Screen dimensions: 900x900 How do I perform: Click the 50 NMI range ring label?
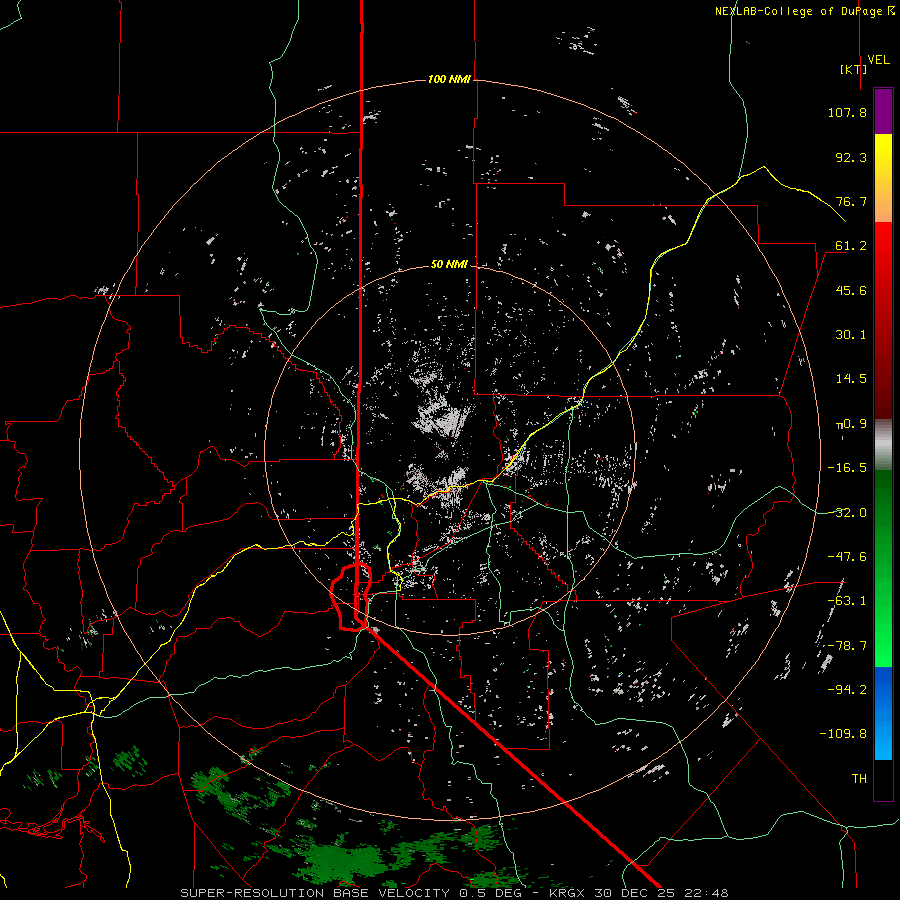pos(449,265)
